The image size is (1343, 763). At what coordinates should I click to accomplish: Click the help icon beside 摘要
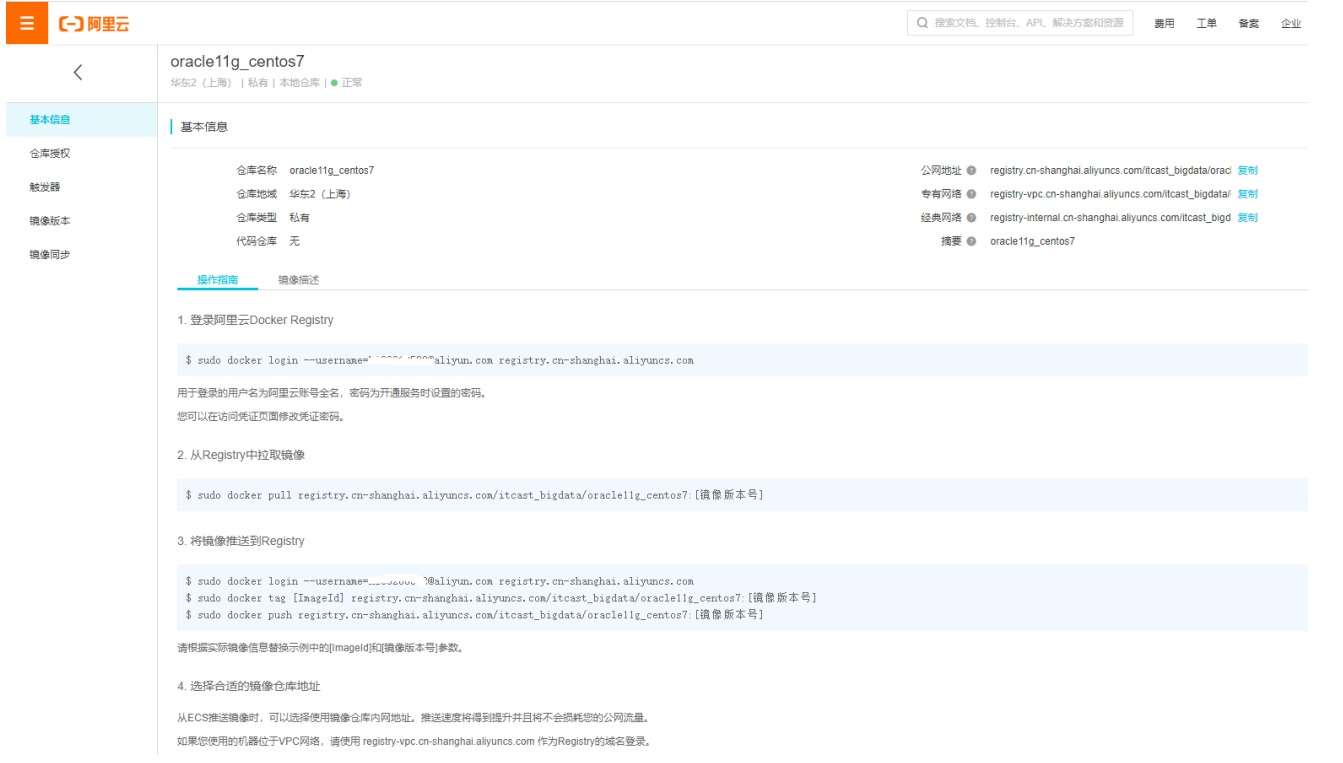point(971,241)
